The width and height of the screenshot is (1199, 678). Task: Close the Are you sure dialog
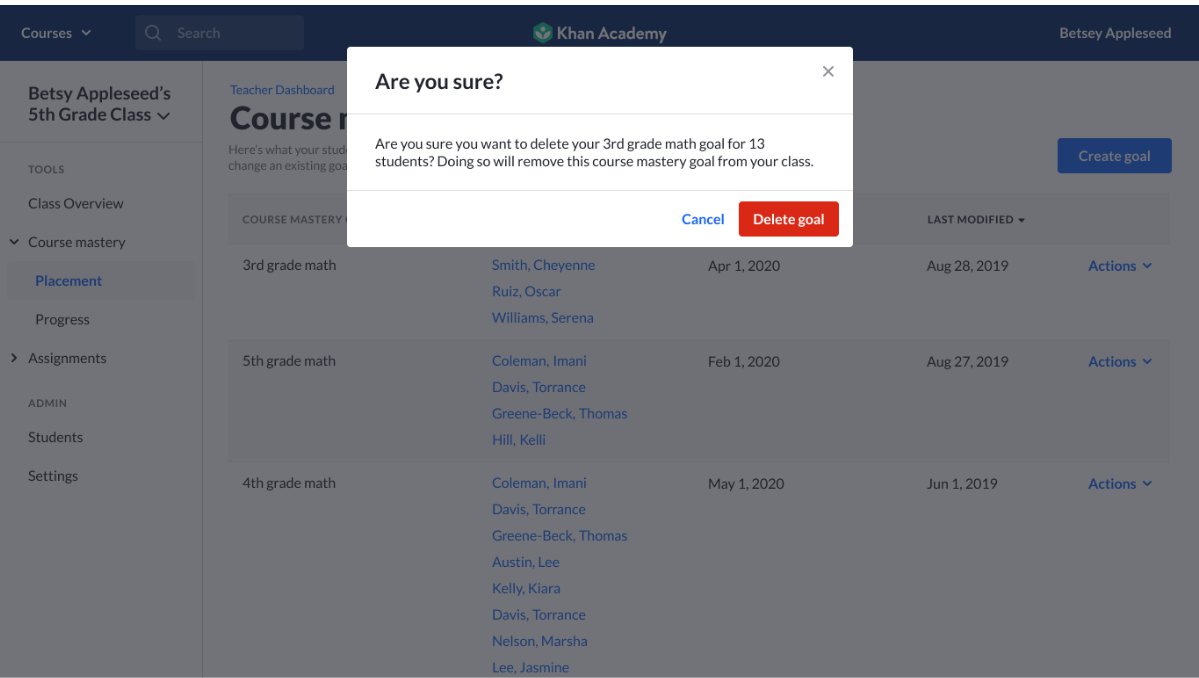point(827,71)
